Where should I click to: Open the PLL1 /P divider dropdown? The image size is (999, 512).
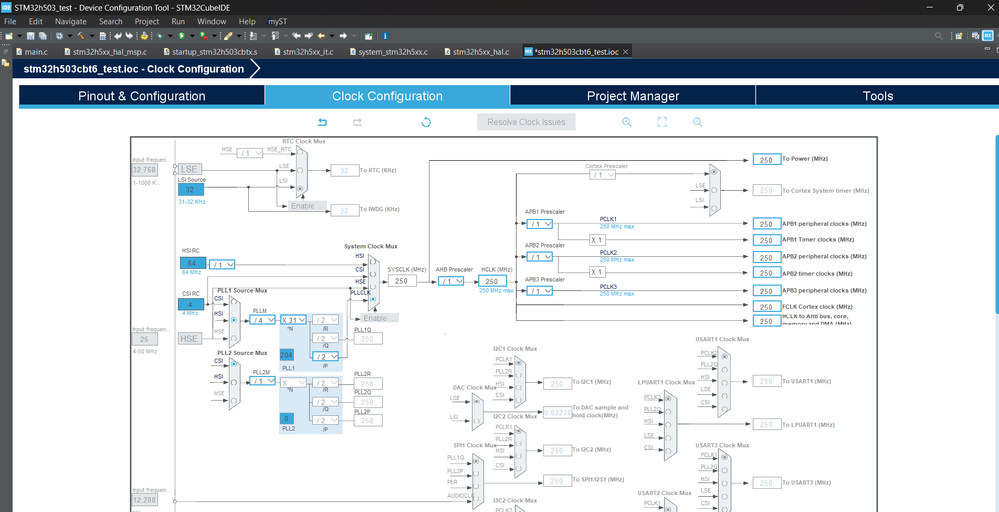tap(324, 357)
